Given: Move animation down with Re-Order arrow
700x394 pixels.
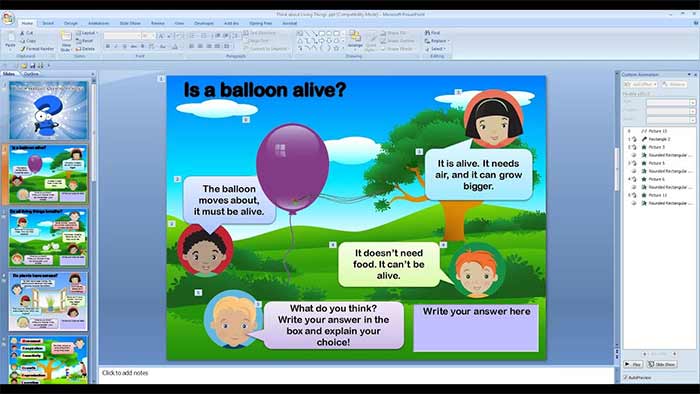Looking at the screenshot, I should (675, 354).
